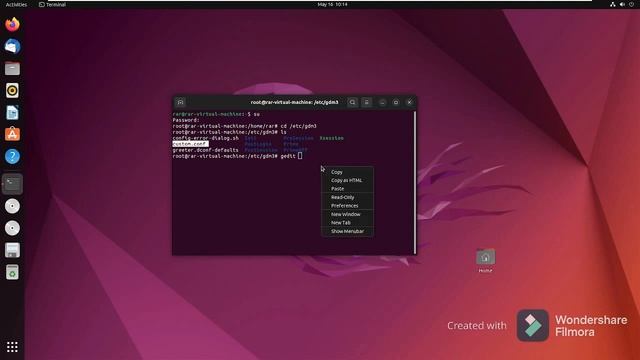640x360 pixels.
Task: Click the Xsession entry in ls output
Action: 331,138
